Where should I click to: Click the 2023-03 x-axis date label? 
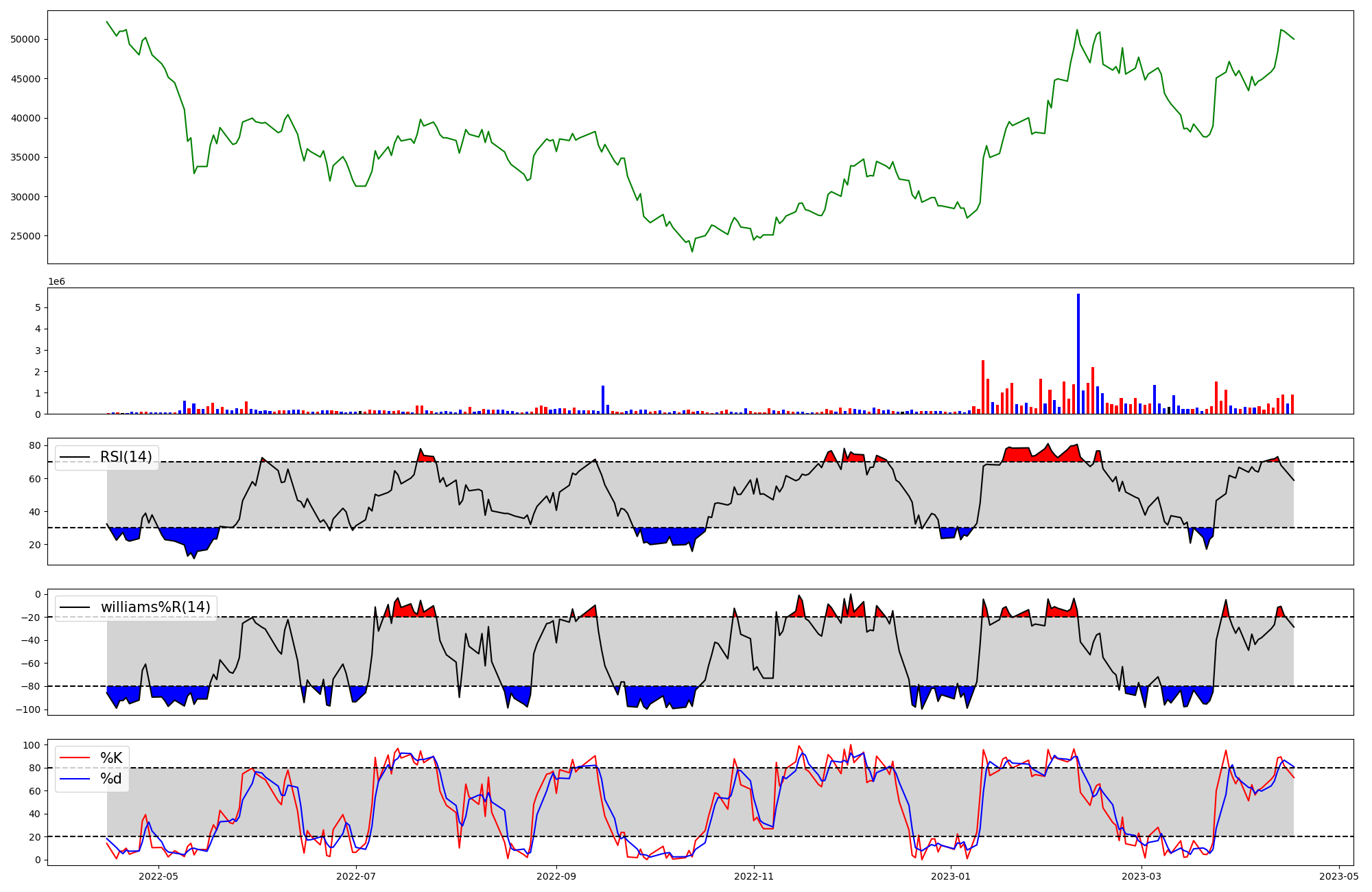point(1142,876)
